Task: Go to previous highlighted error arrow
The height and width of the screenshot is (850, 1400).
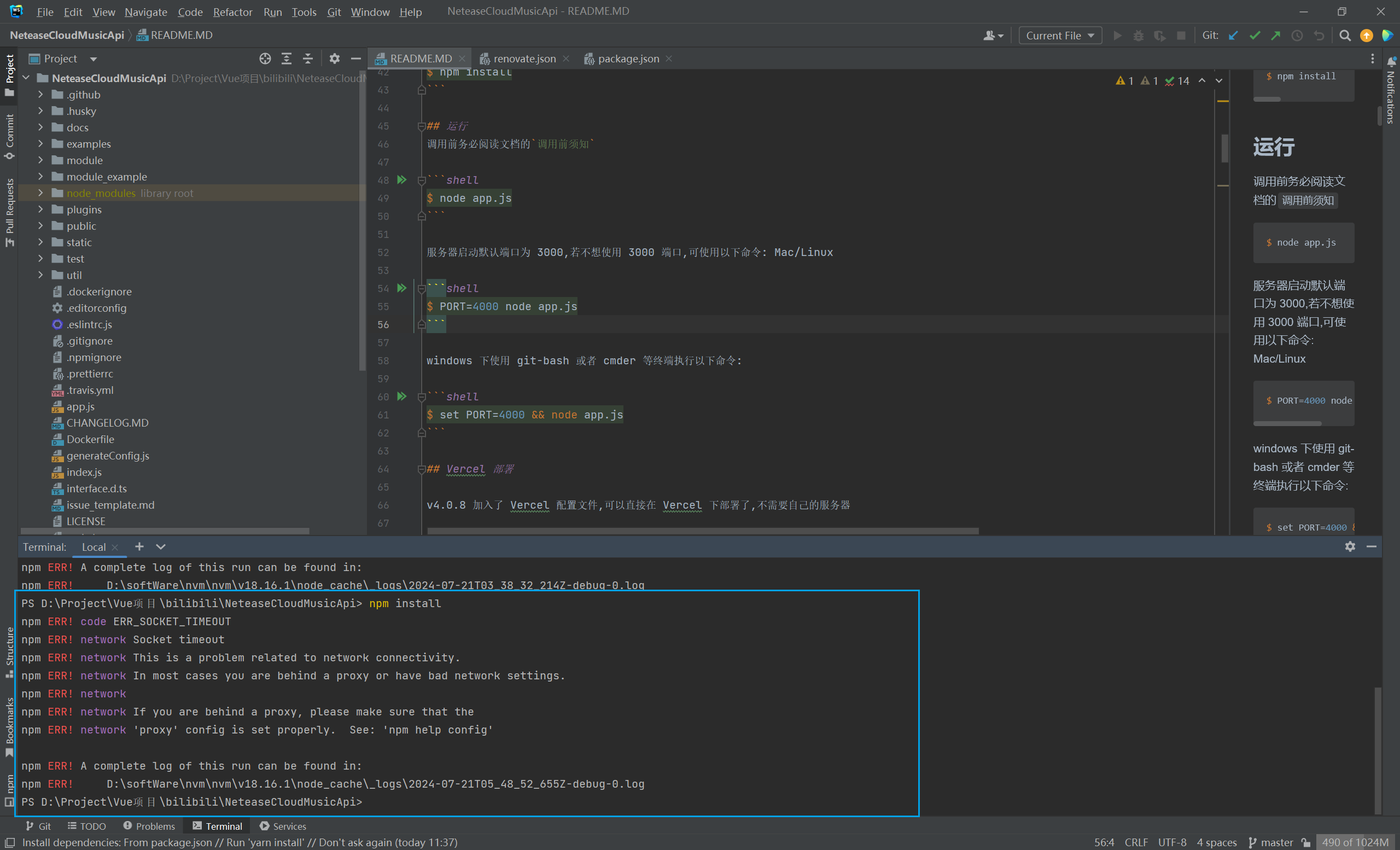Action: (x=1201, y=81)
